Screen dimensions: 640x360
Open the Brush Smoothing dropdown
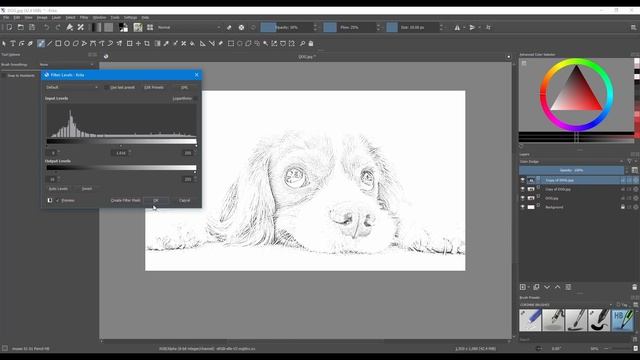click(67, 64)
